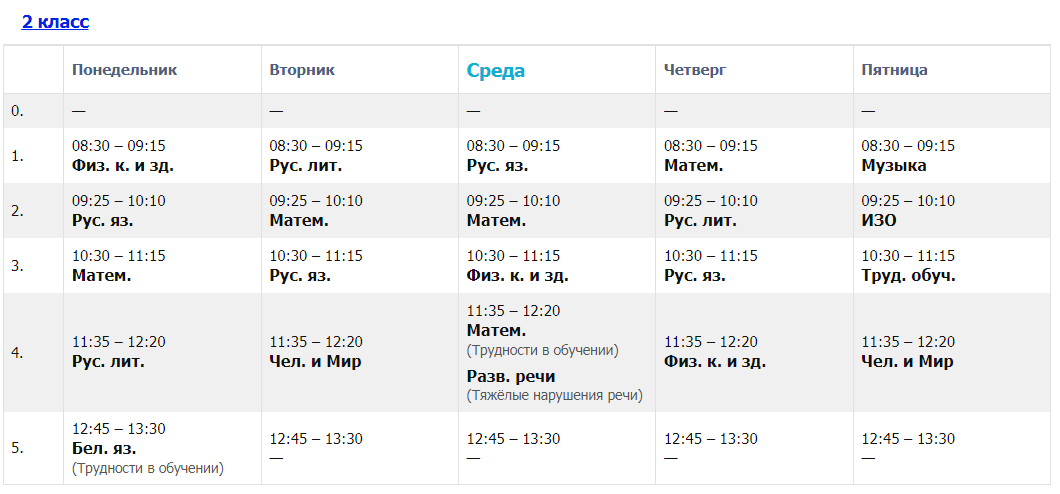Click Wednesday's 08:30 lesson Рус. яз.
The width and height of the screenshot is (1060, 494).
tap(497, 166)
